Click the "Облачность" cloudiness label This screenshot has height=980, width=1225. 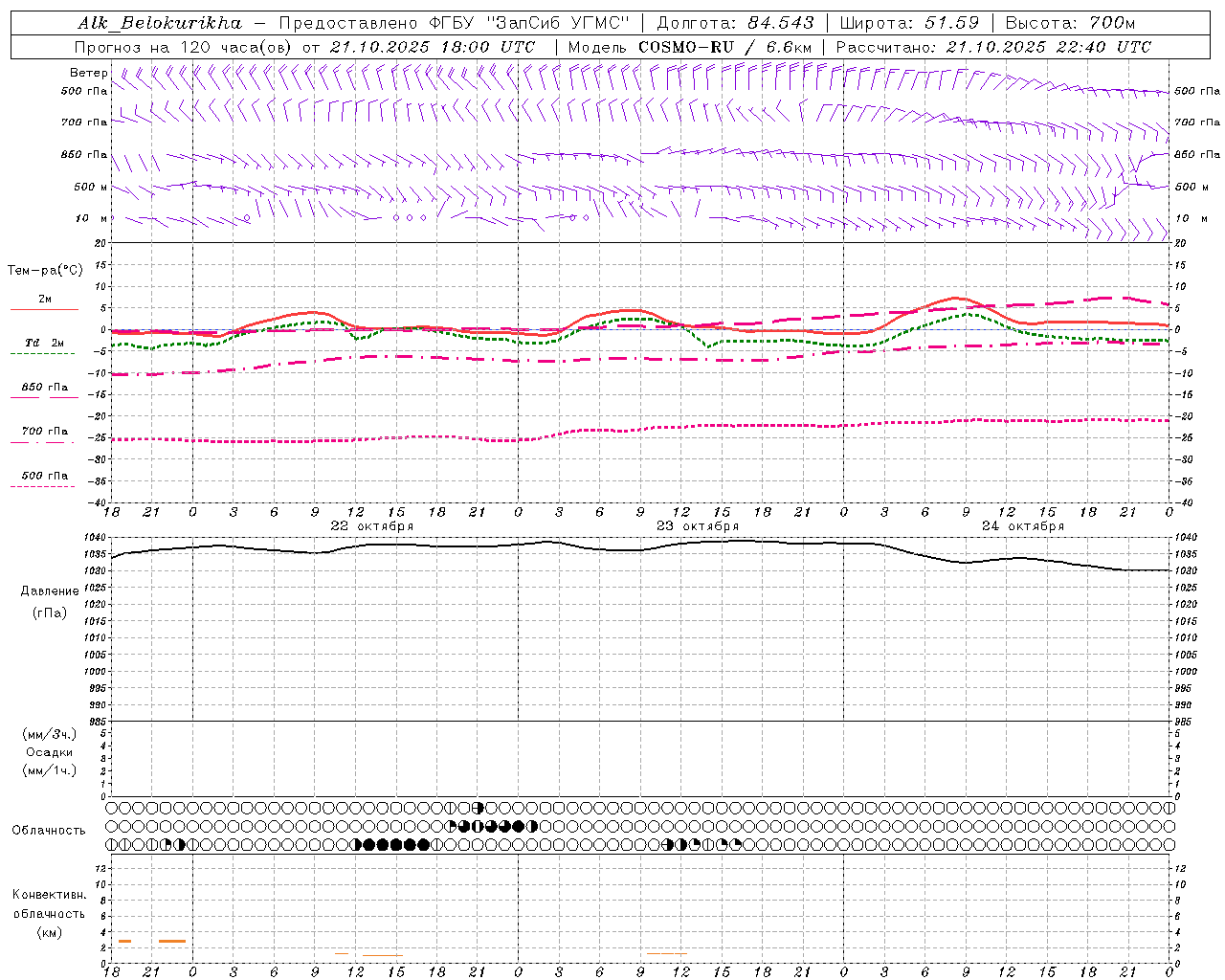(49, 831)
